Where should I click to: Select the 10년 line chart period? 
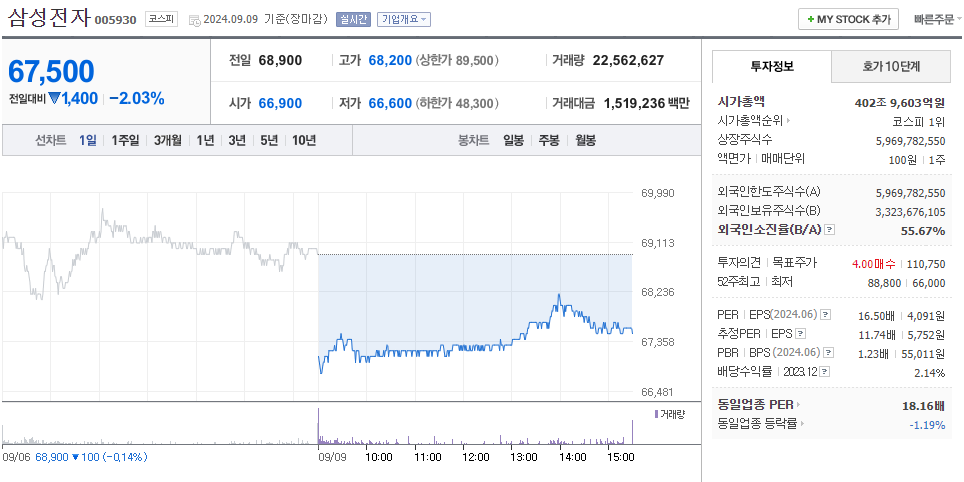pyautogui.click(x=304, y=140)
